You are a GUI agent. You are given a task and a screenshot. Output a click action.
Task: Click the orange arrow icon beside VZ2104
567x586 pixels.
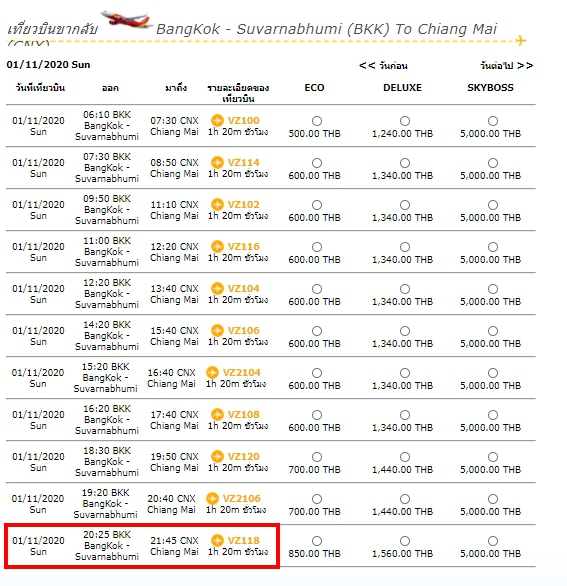click(x=212, y=372)
